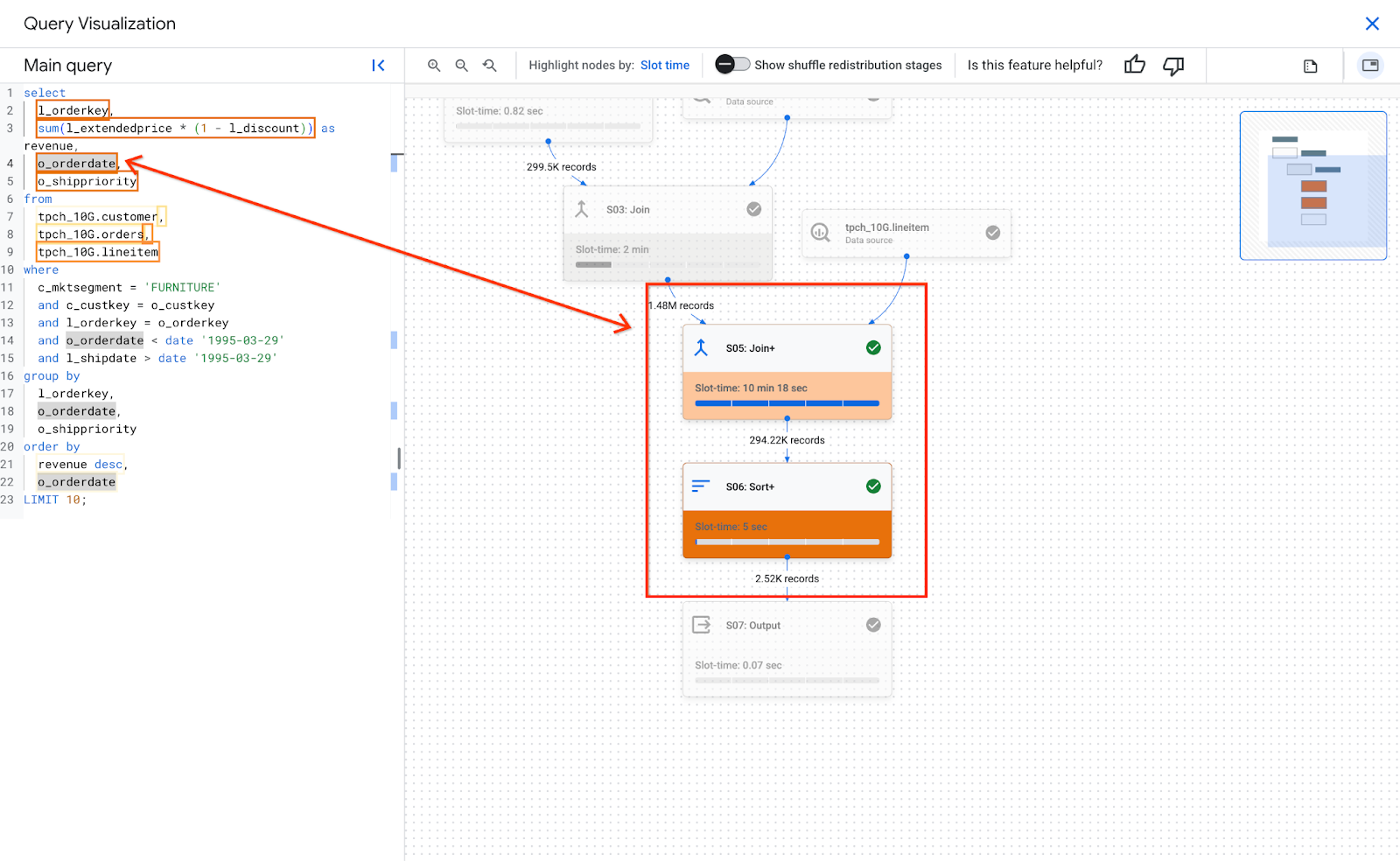Click the data source icon on tpch_10G.lineitem node

click(820, 232)
